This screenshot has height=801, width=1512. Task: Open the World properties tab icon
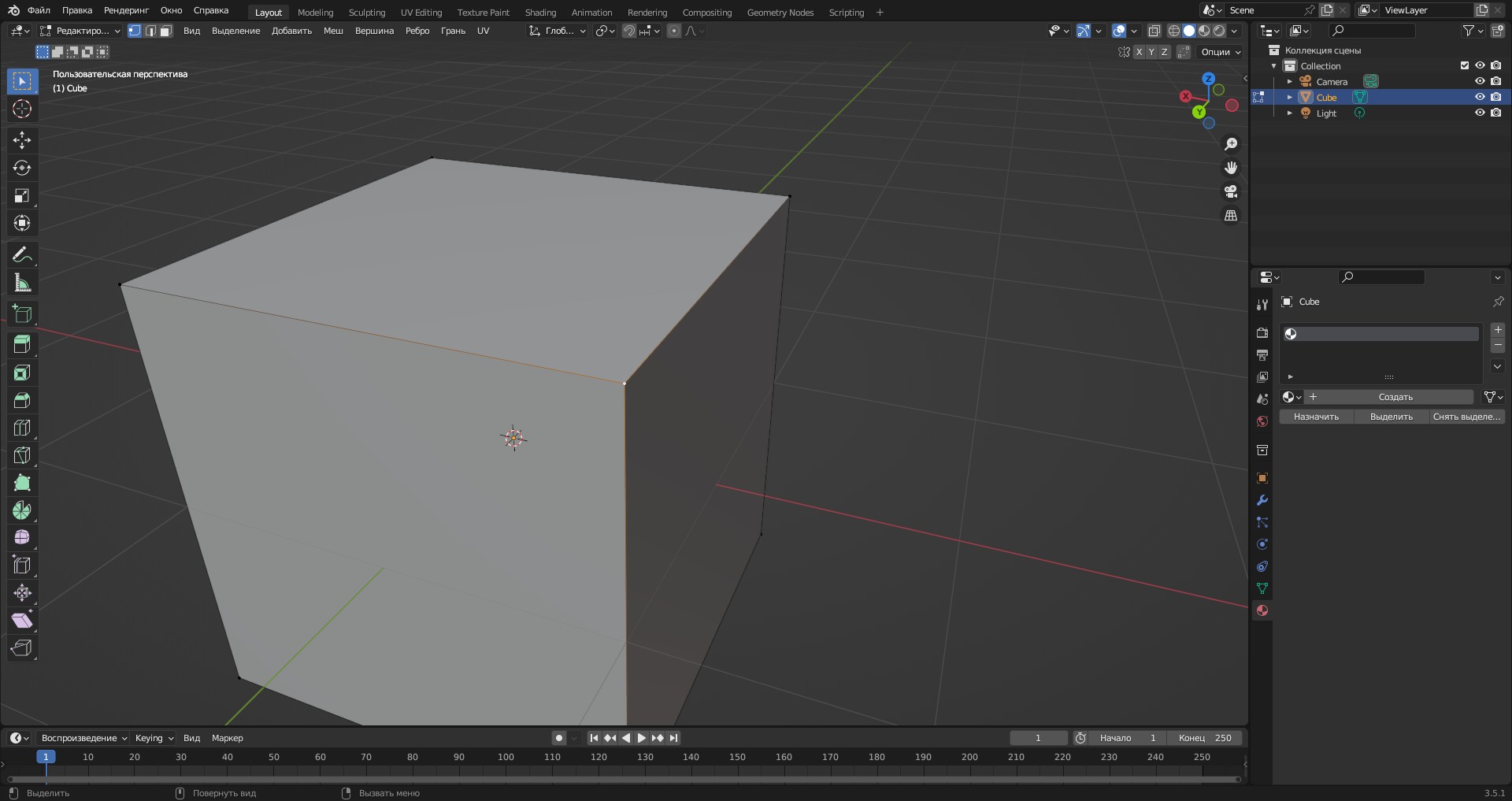pos(1262,421)
